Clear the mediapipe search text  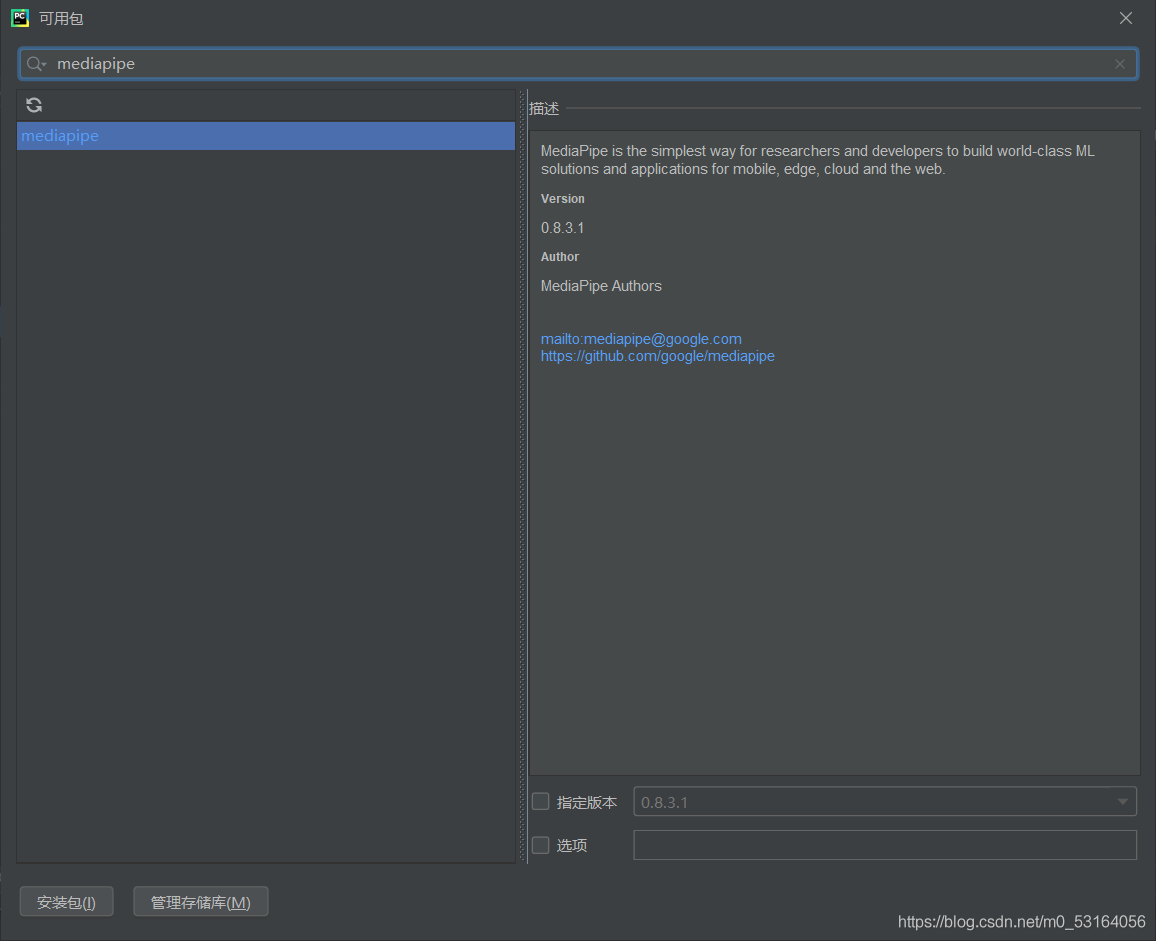tap(1119, 64)
